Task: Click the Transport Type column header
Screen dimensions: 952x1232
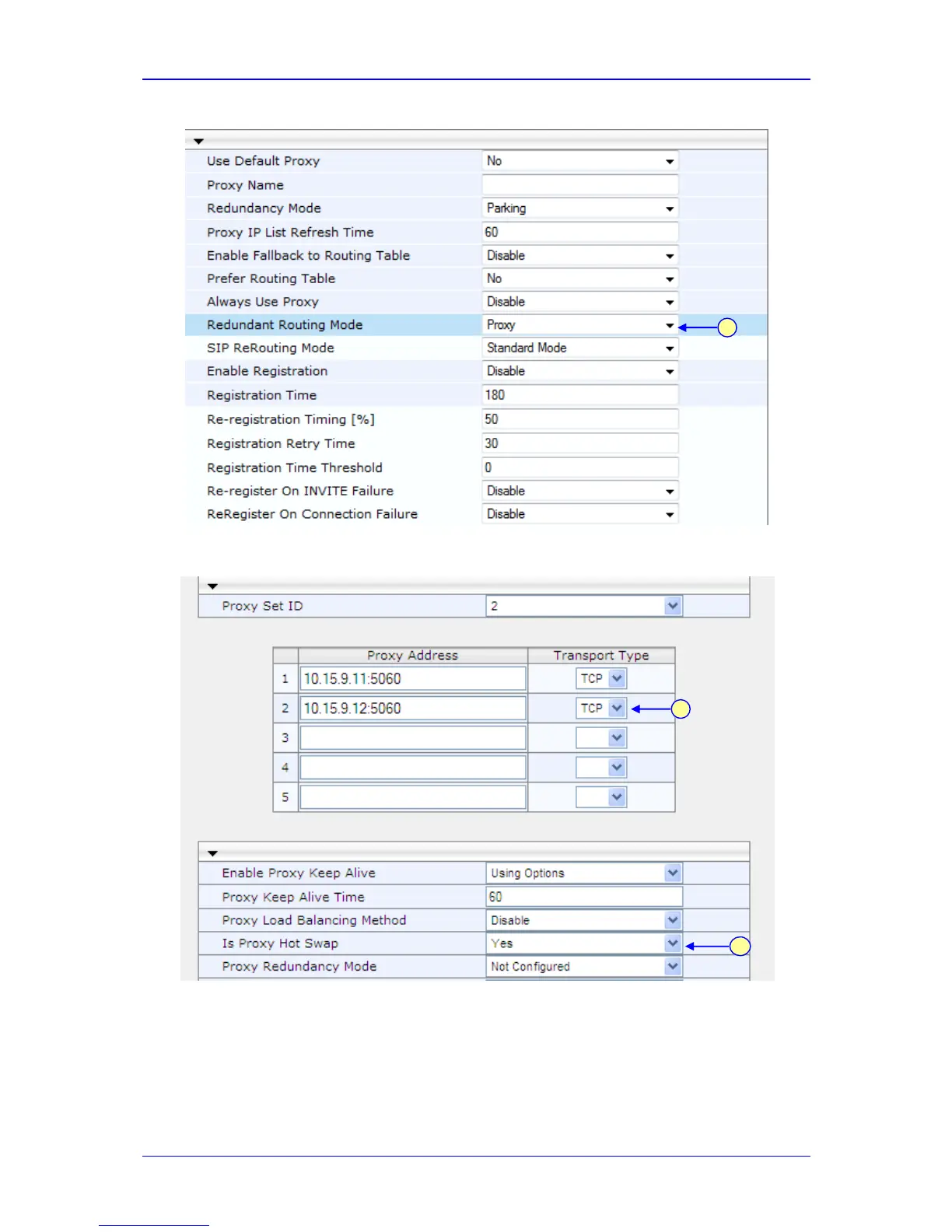Action: point(601,656)
